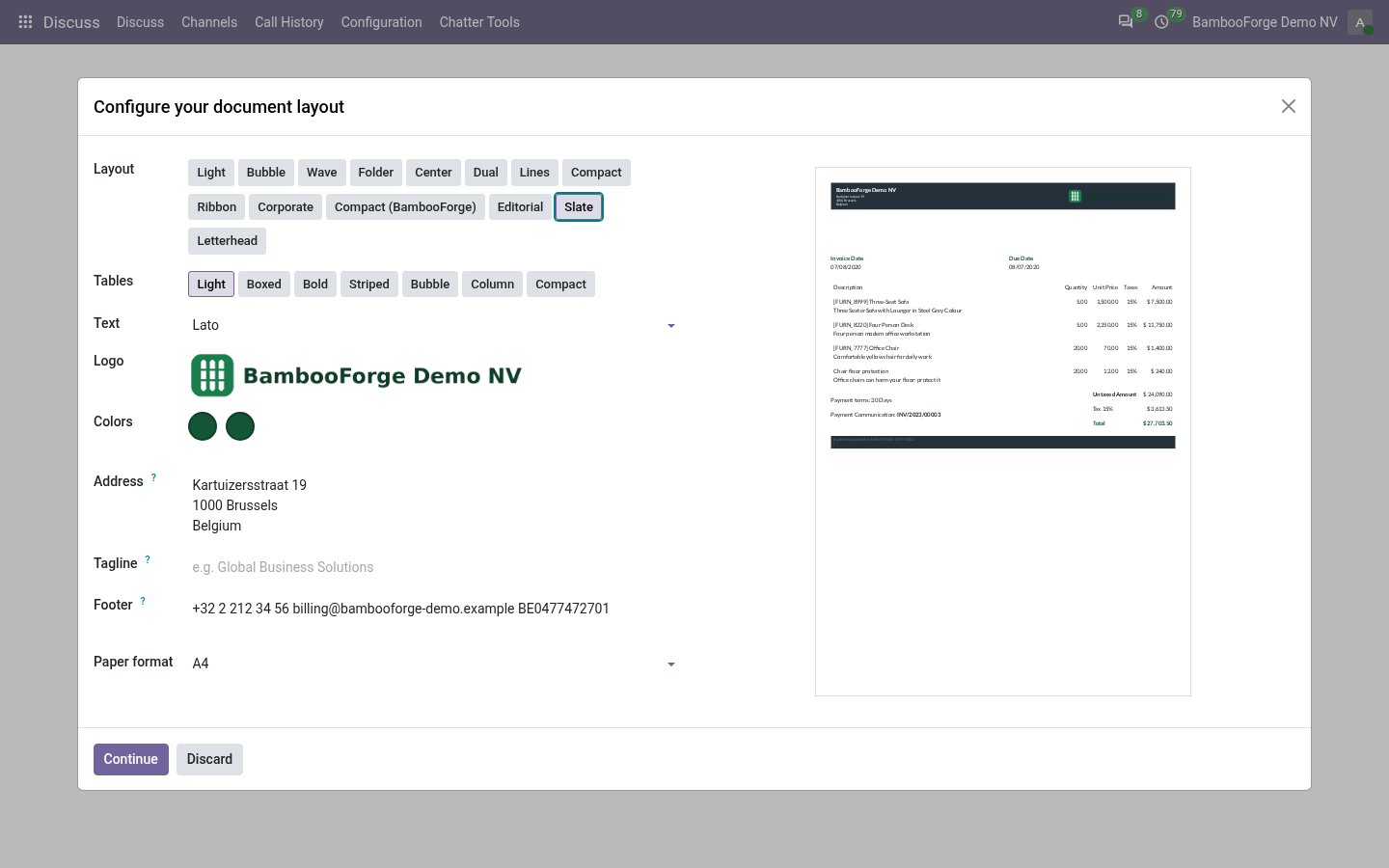
Task: Choose the Striped tables style
Action: coord(369,285)
